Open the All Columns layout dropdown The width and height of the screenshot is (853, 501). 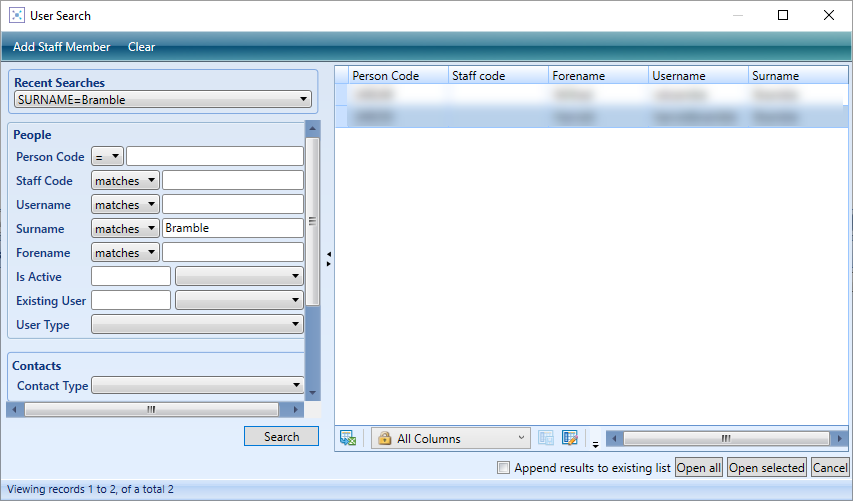point(451,438)
